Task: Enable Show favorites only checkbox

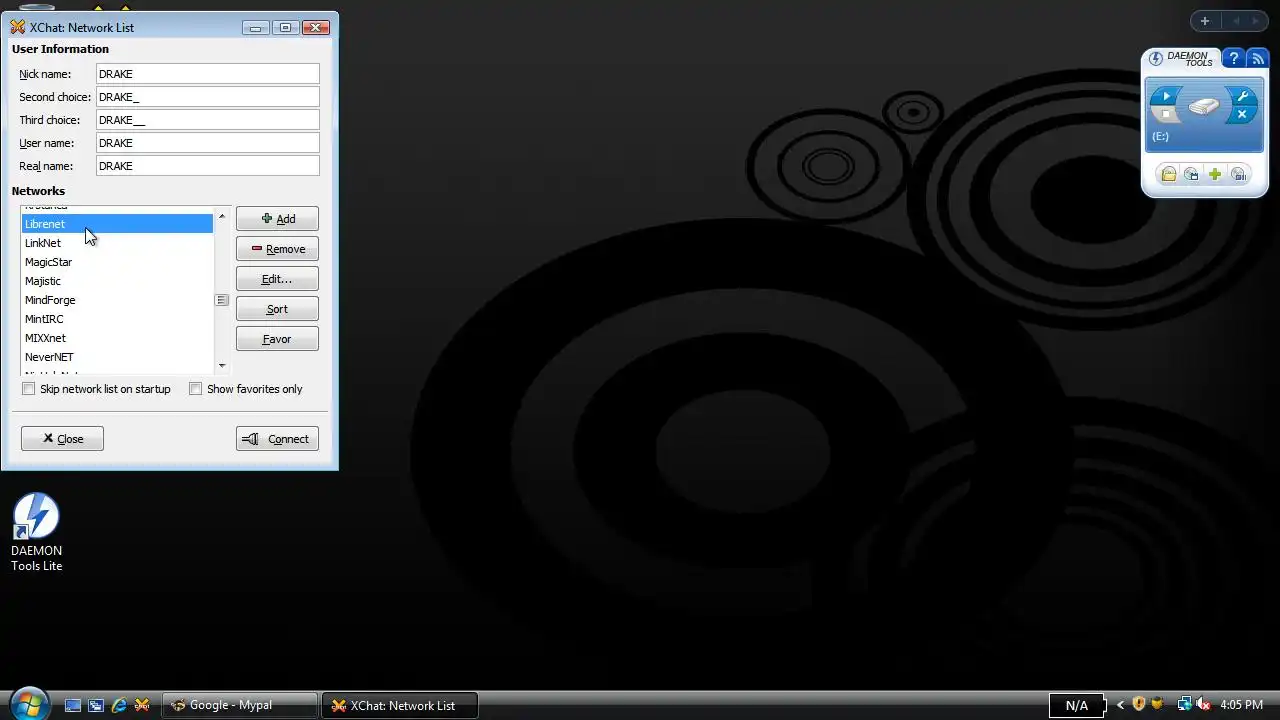Action: click(x=196, y=389)
